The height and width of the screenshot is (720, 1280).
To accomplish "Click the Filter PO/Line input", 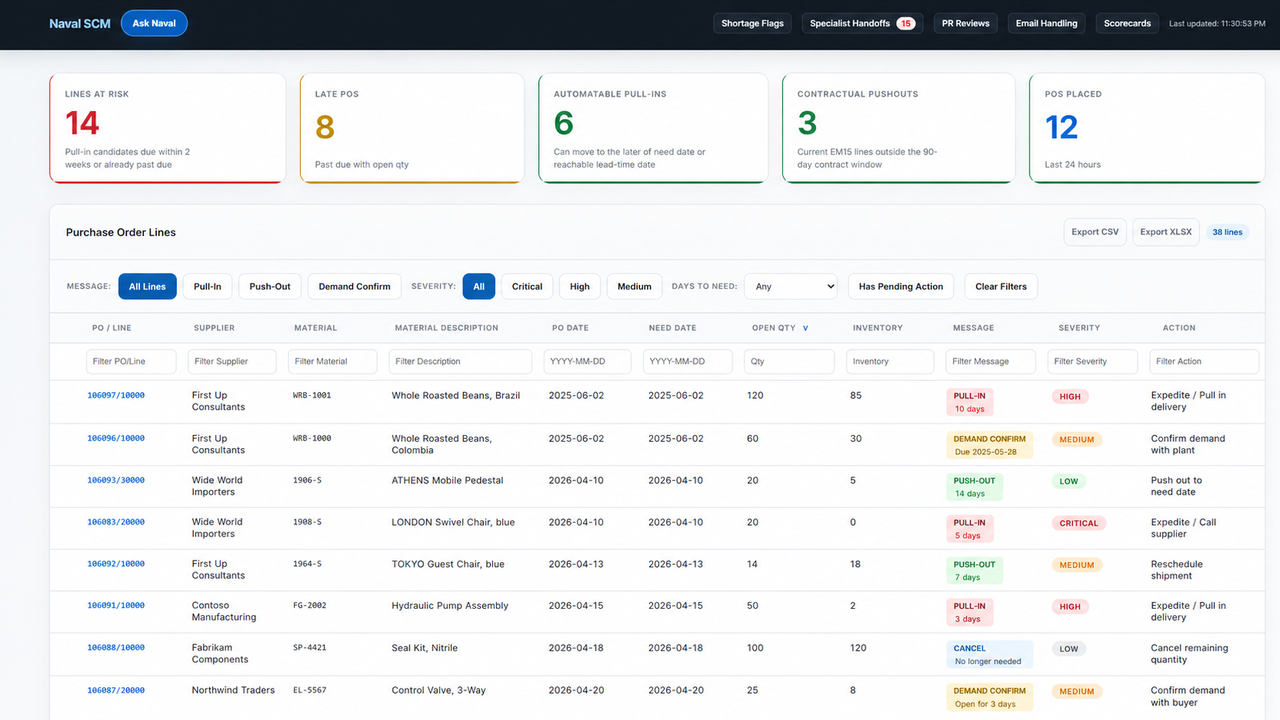I will point(131,361).
